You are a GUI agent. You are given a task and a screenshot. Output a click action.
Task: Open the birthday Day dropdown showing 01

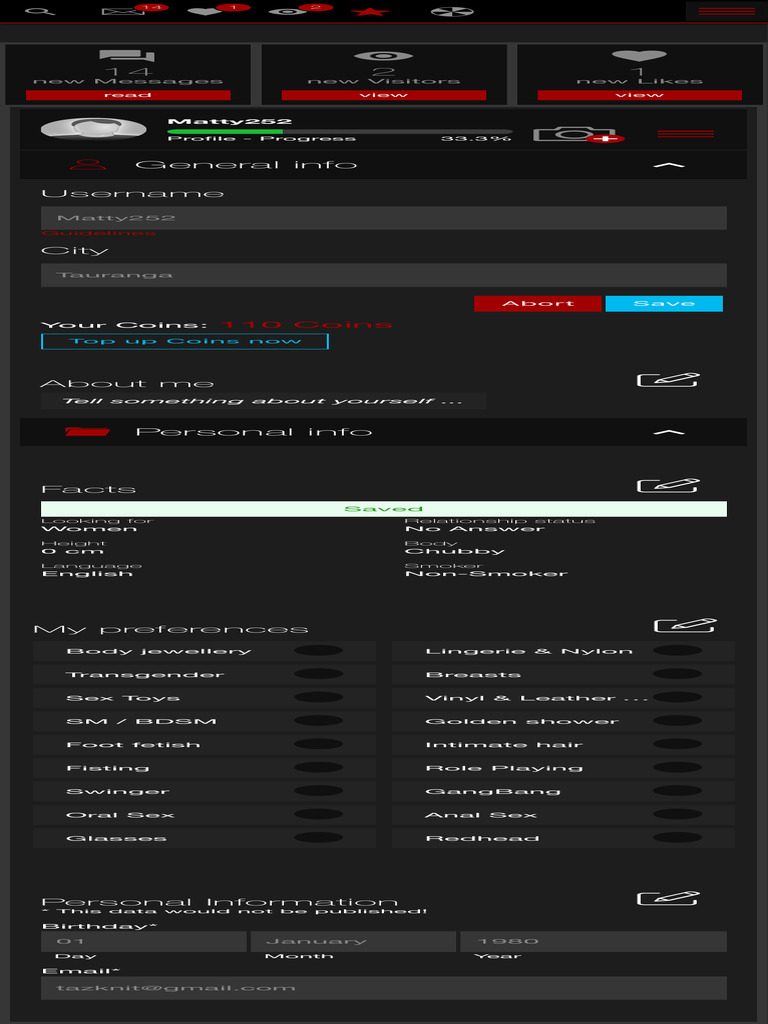[x=144, y=941]
